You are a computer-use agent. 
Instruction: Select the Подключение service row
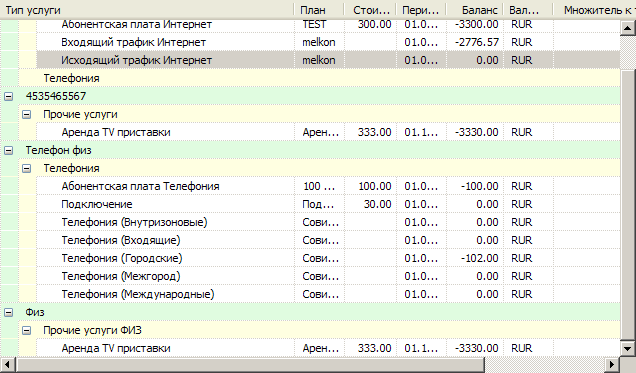[328, 204]
